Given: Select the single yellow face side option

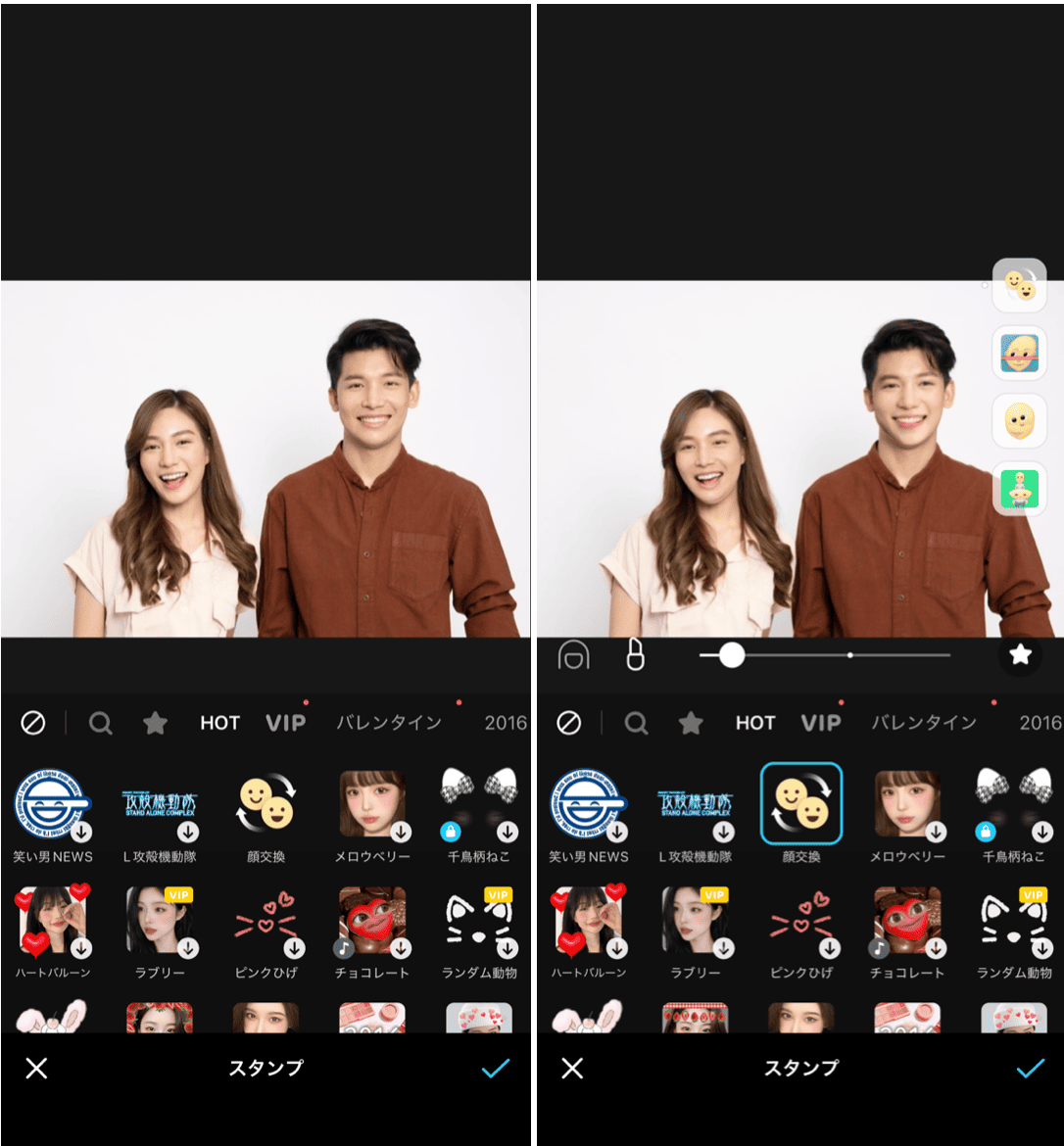Looking at the screenshot, I should pos(1019,421).
